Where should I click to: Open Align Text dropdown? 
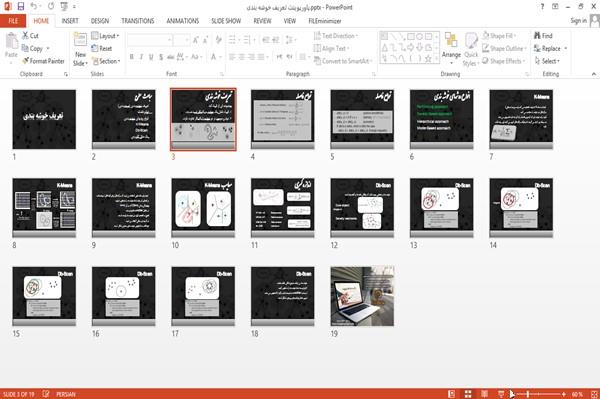(x=331, y=48)
